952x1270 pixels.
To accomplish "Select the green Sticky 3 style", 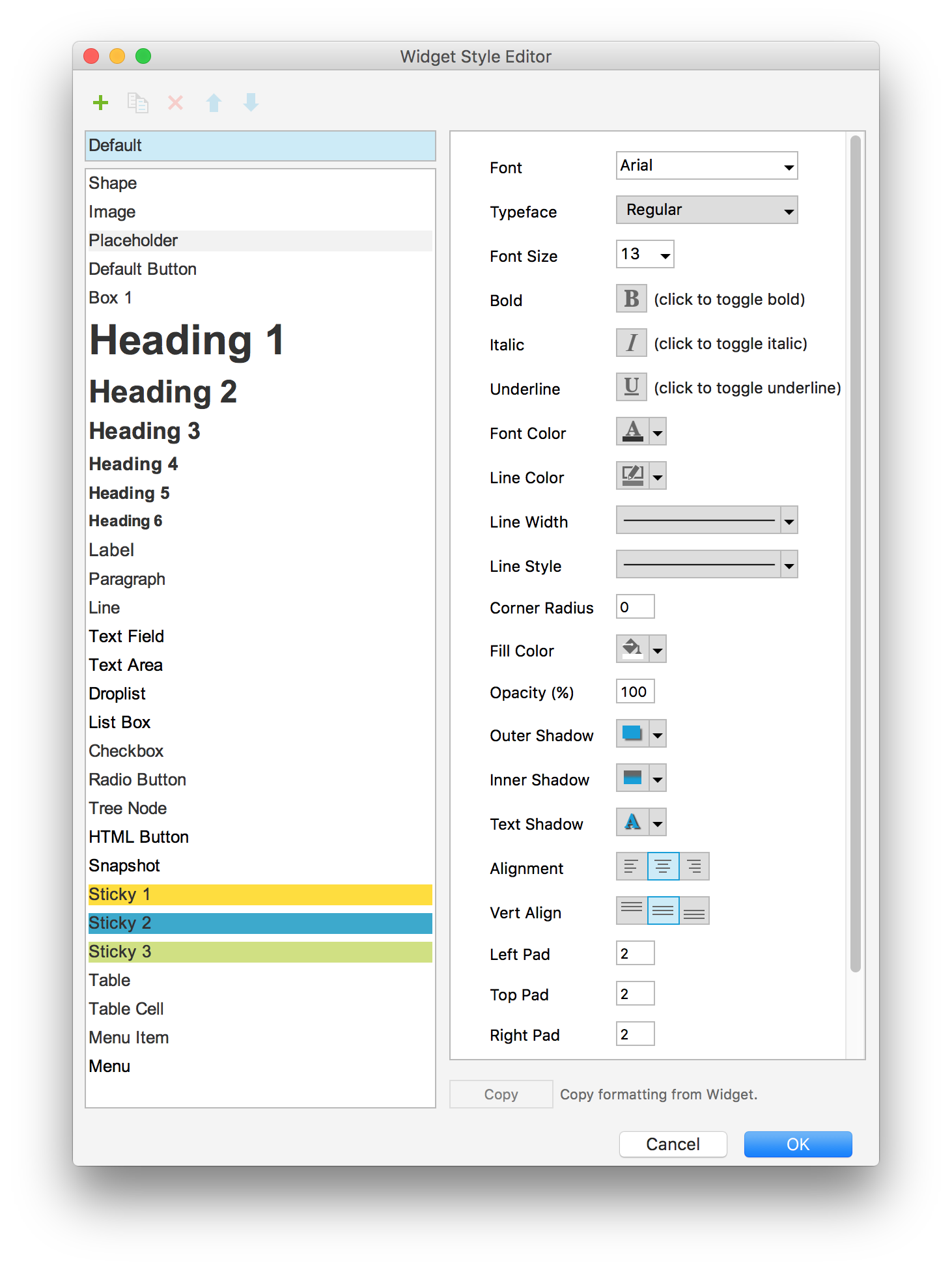I will click(260, 952).
